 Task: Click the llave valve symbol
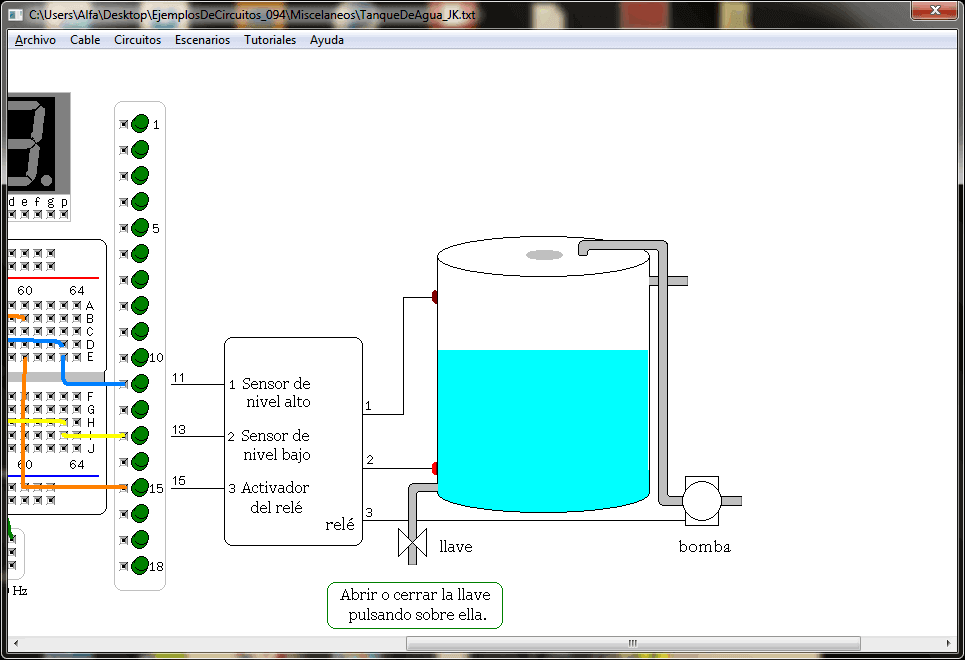tap(412, 543)
